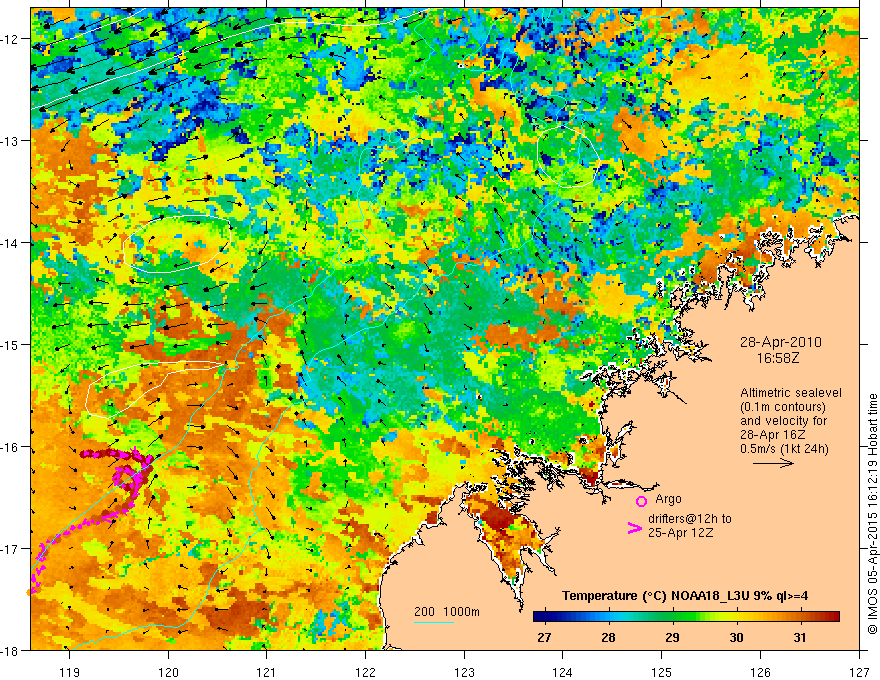Click the cyan isobath legend line
The width and height of the screenshot is (880, 680).
coord(434,622)
